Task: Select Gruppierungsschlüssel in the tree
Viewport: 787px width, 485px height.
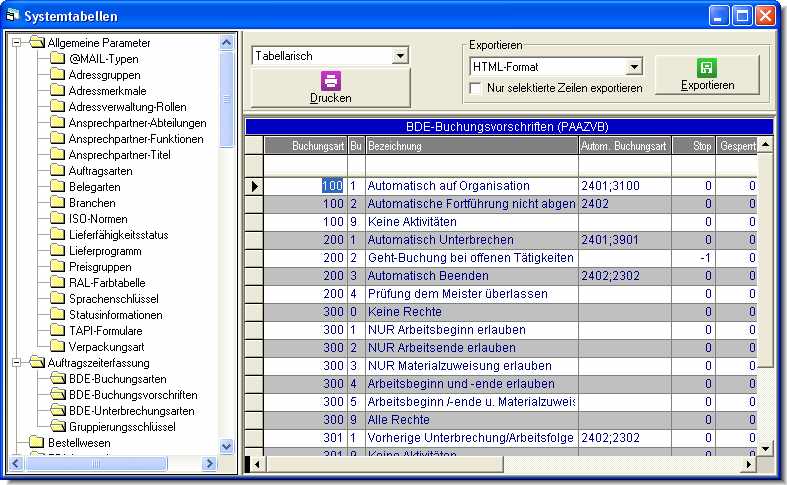Action: tap(122, 427)
